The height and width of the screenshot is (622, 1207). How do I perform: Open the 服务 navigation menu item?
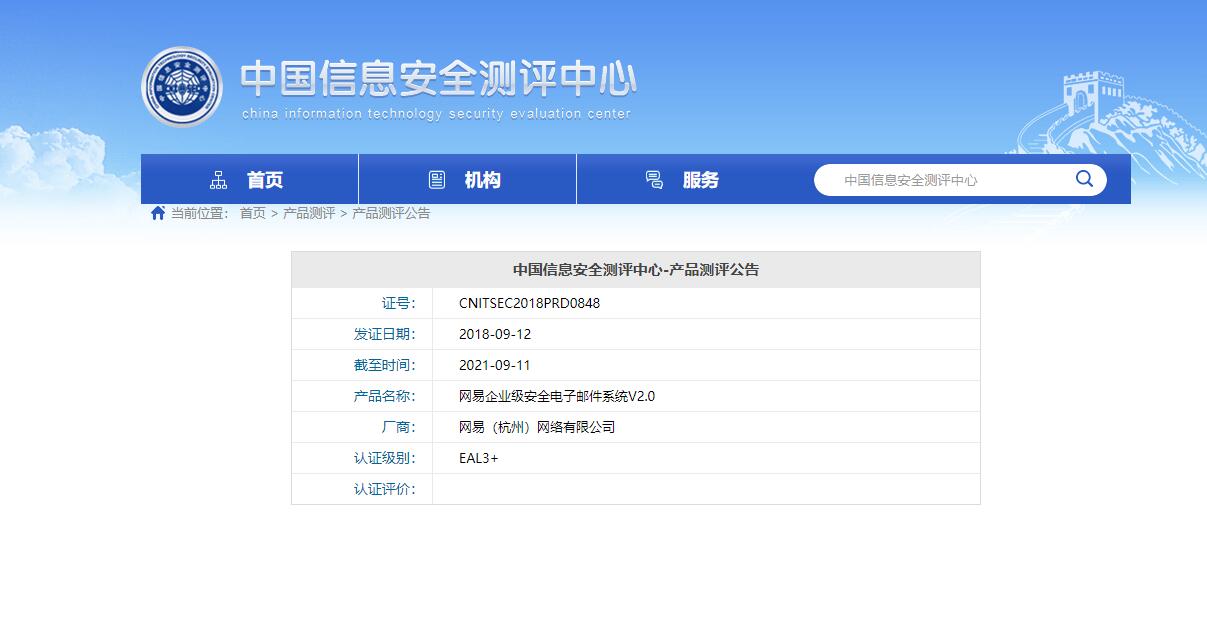point(685,180)
